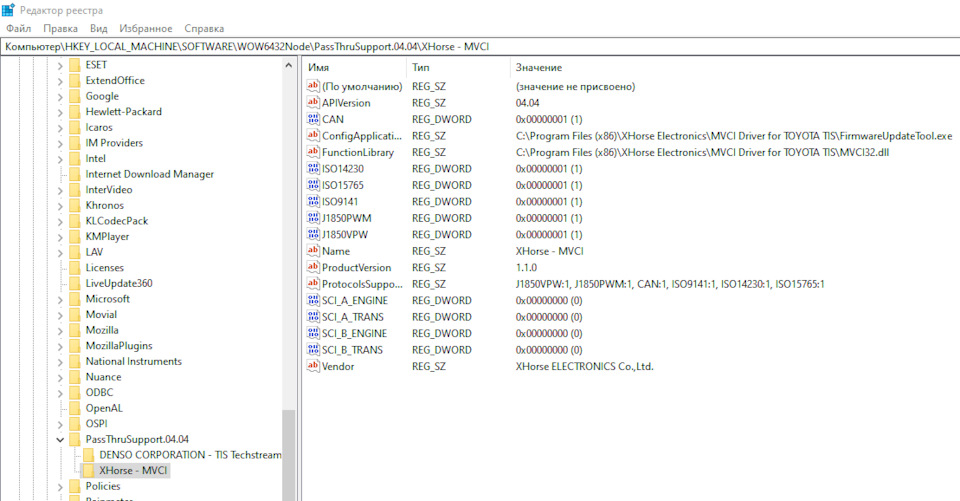Viewport: 960px width, 501px height.
Task: Click the tree pane scroll-up arrow
Action: [288, 65]
